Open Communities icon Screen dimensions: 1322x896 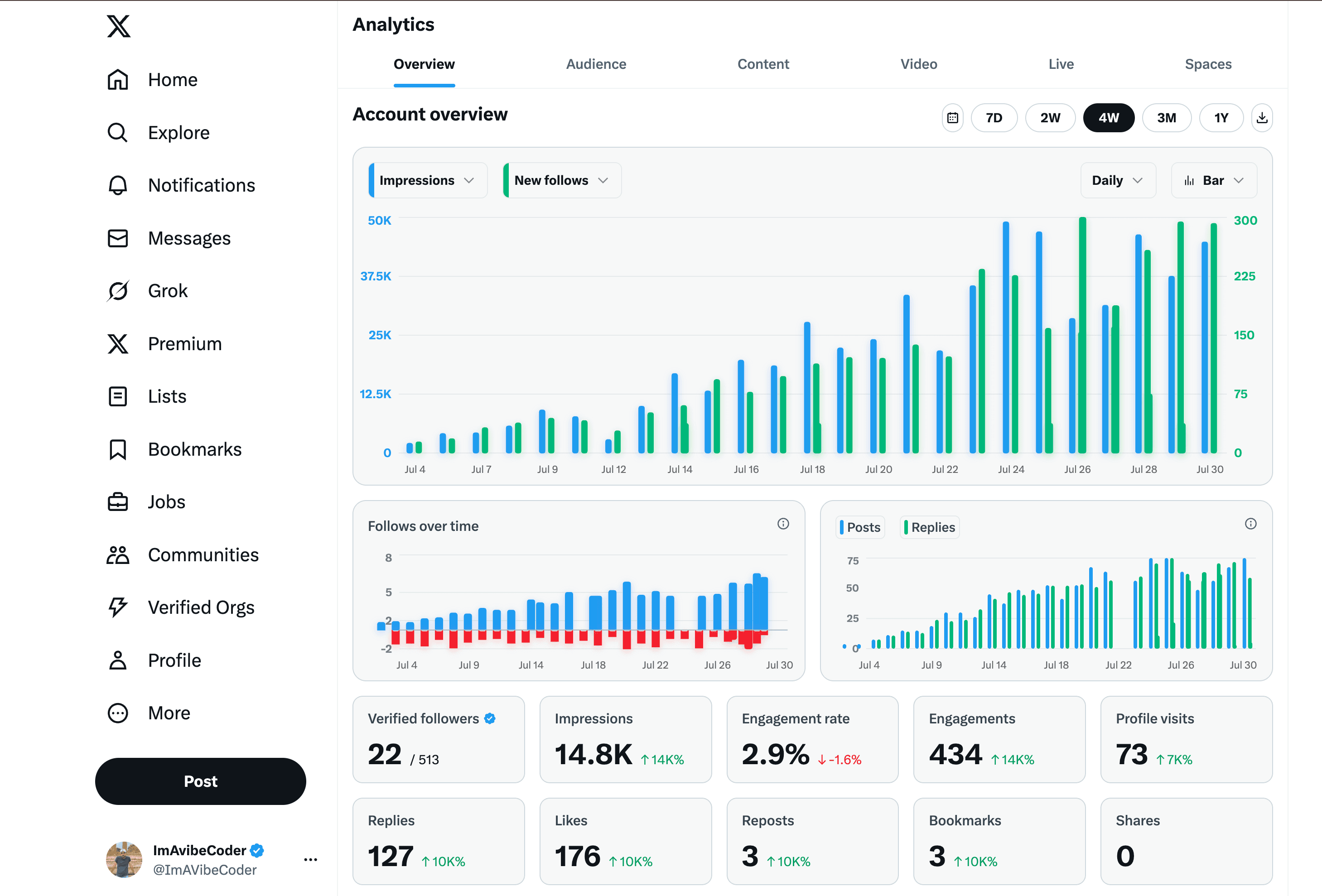(117, 554)
